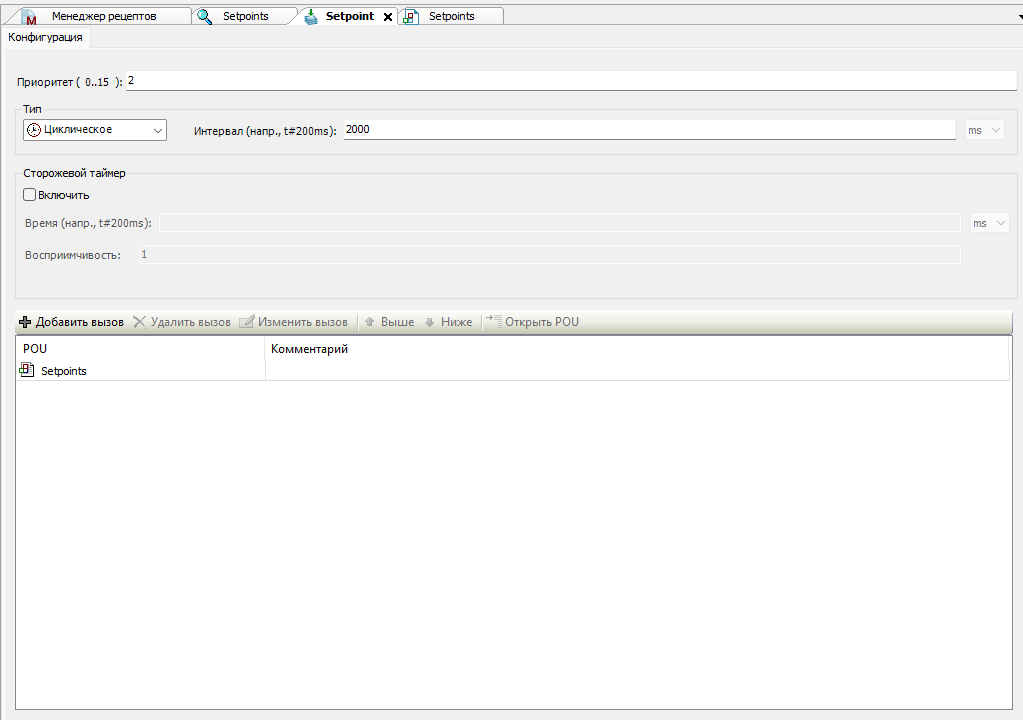Click the Интервал field showing 2000
Viewport: 1023px width, 720px height.
point(650,130)
